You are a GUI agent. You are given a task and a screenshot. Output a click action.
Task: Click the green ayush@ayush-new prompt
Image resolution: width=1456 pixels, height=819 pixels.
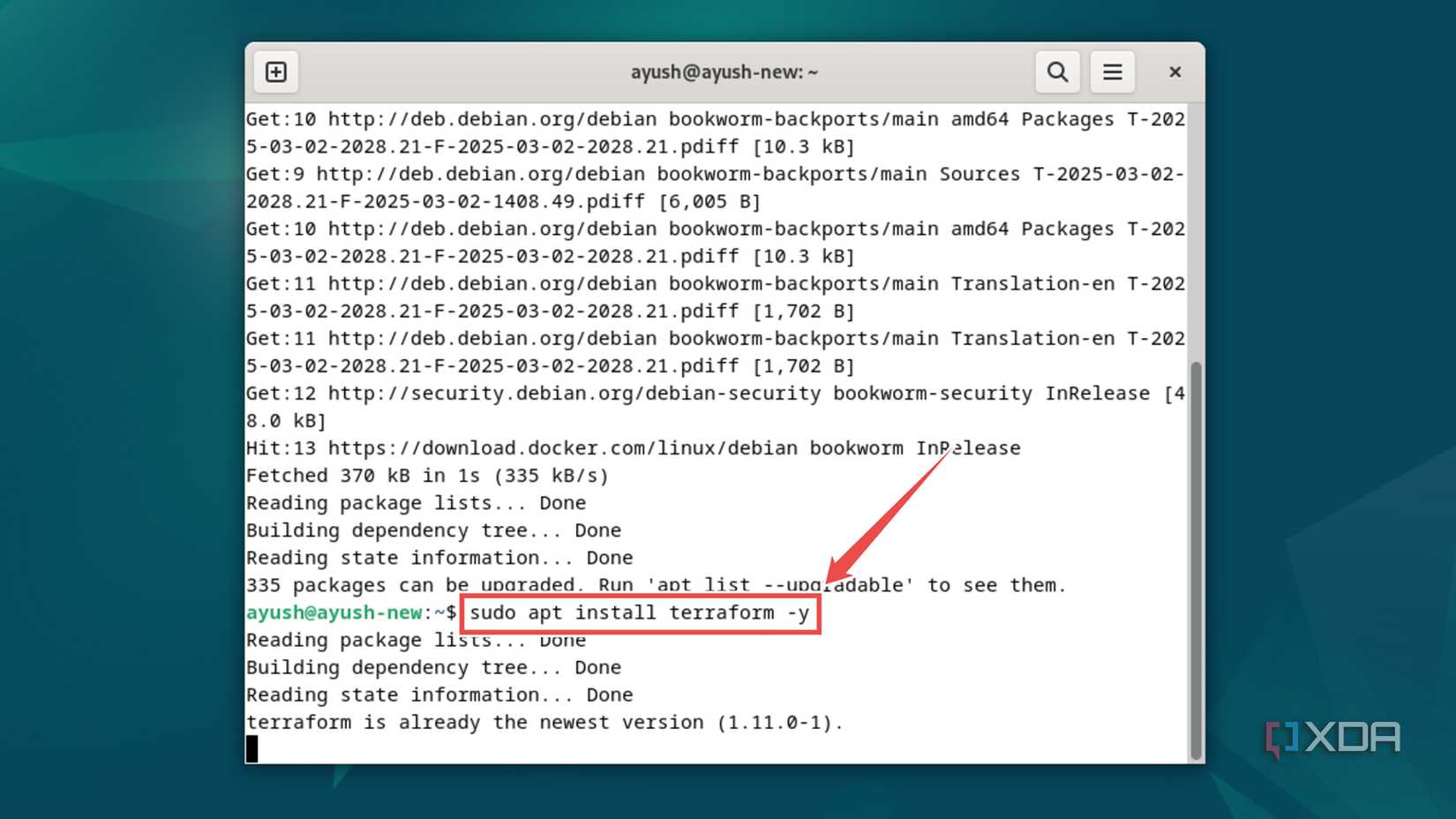pos(334,612)
